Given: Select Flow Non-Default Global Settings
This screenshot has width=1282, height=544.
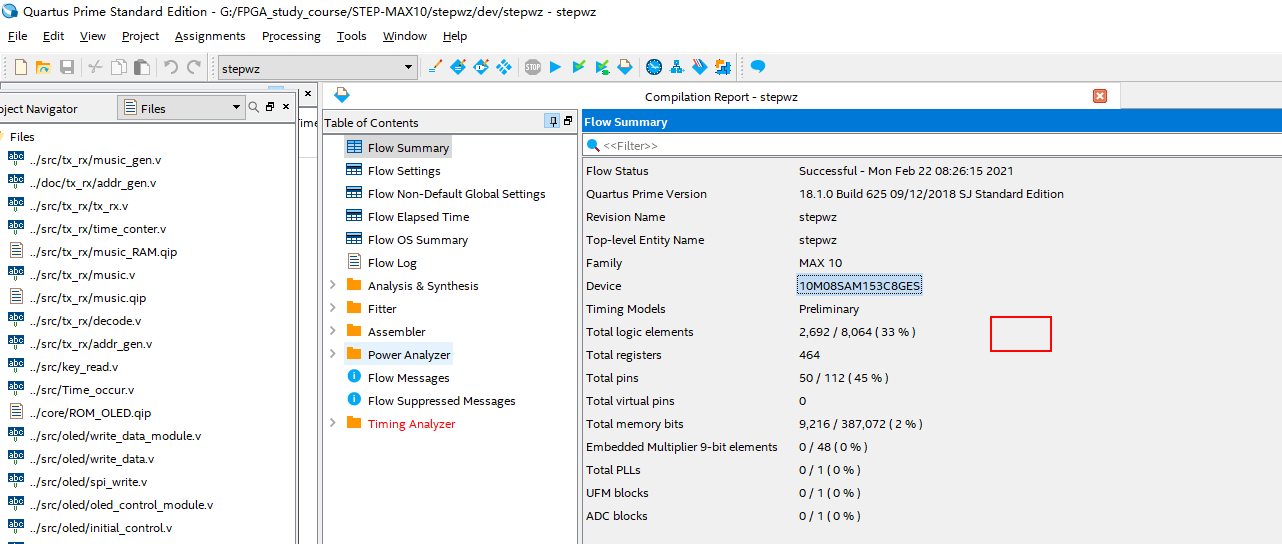Looking at the screenshot, I should [x=456, y=193].
